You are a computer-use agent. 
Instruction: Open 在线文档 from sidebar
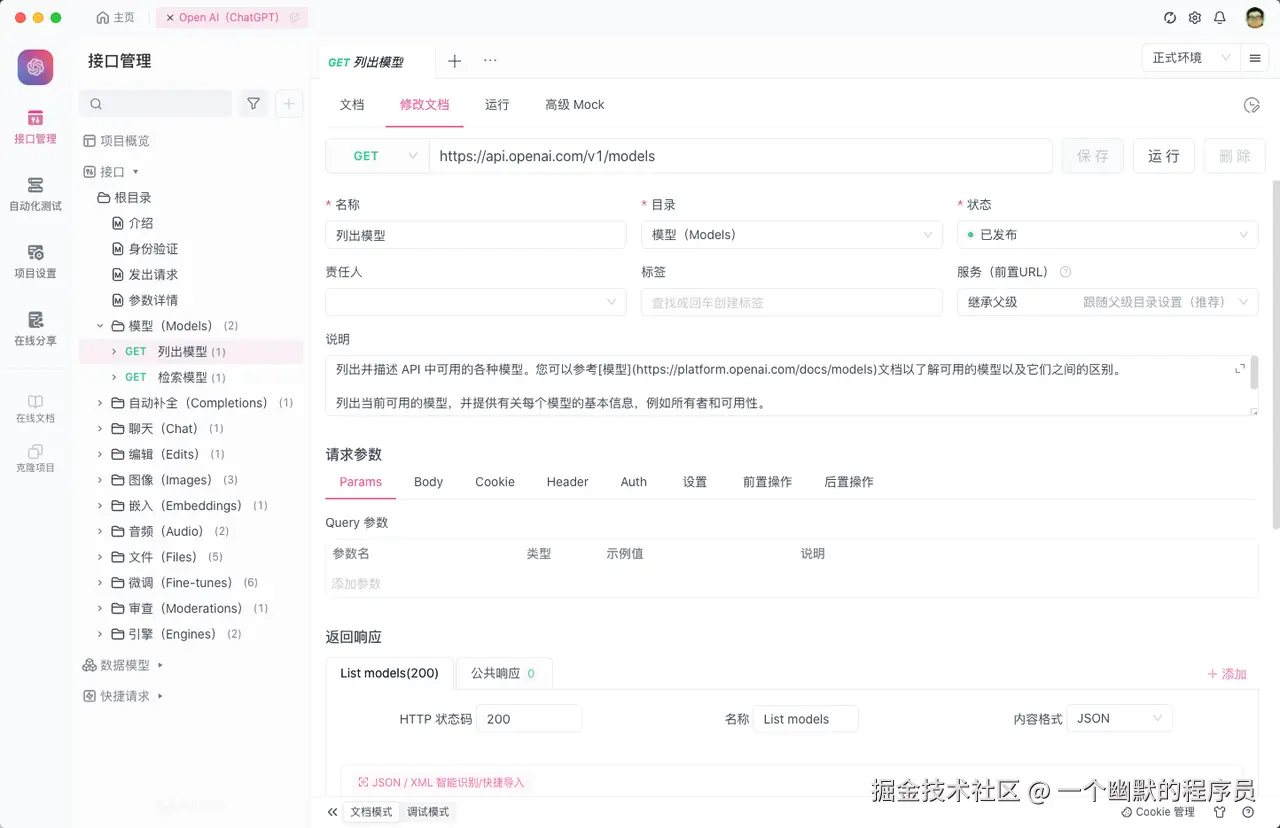[x=35, y=409]
